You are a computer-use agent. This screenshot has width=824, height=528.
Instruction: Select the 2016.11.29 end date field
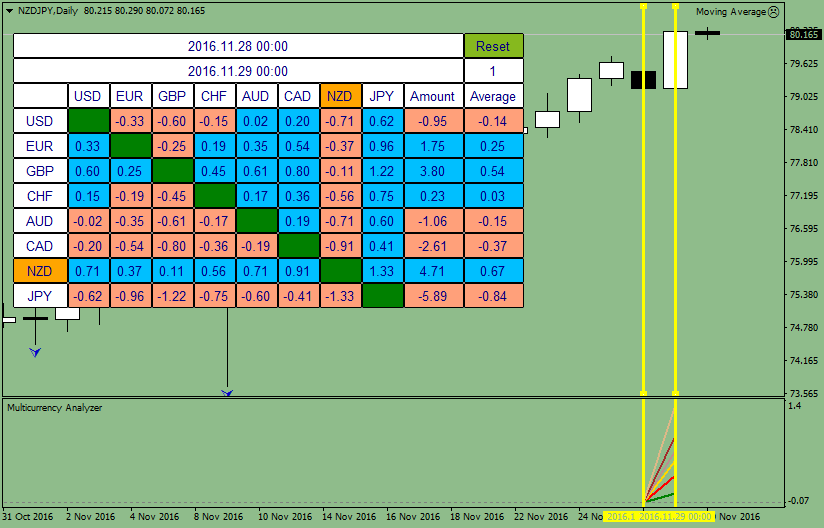(238, 71)
